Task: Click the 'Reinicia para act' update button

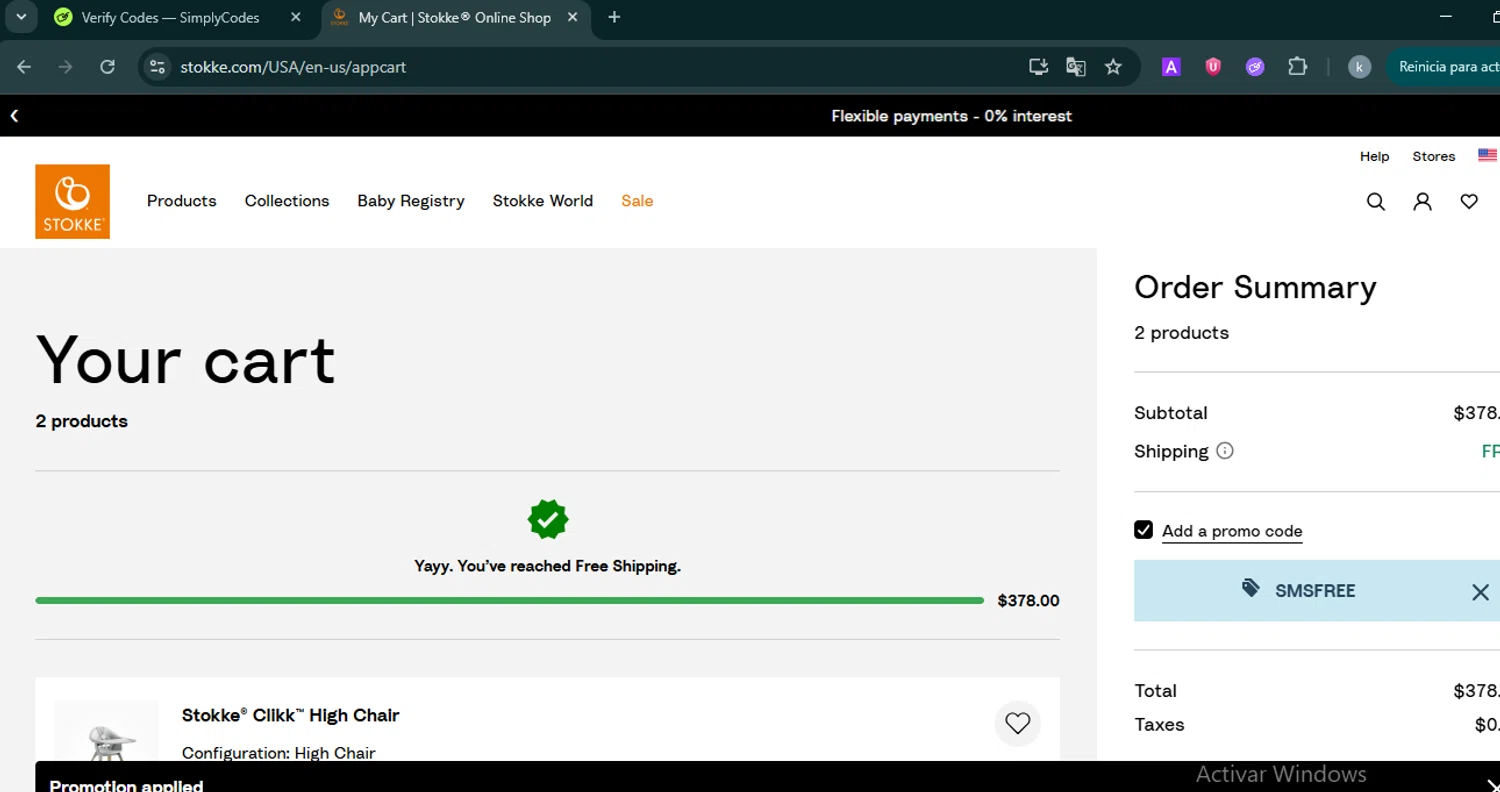Action: (x=1443, y=67)
